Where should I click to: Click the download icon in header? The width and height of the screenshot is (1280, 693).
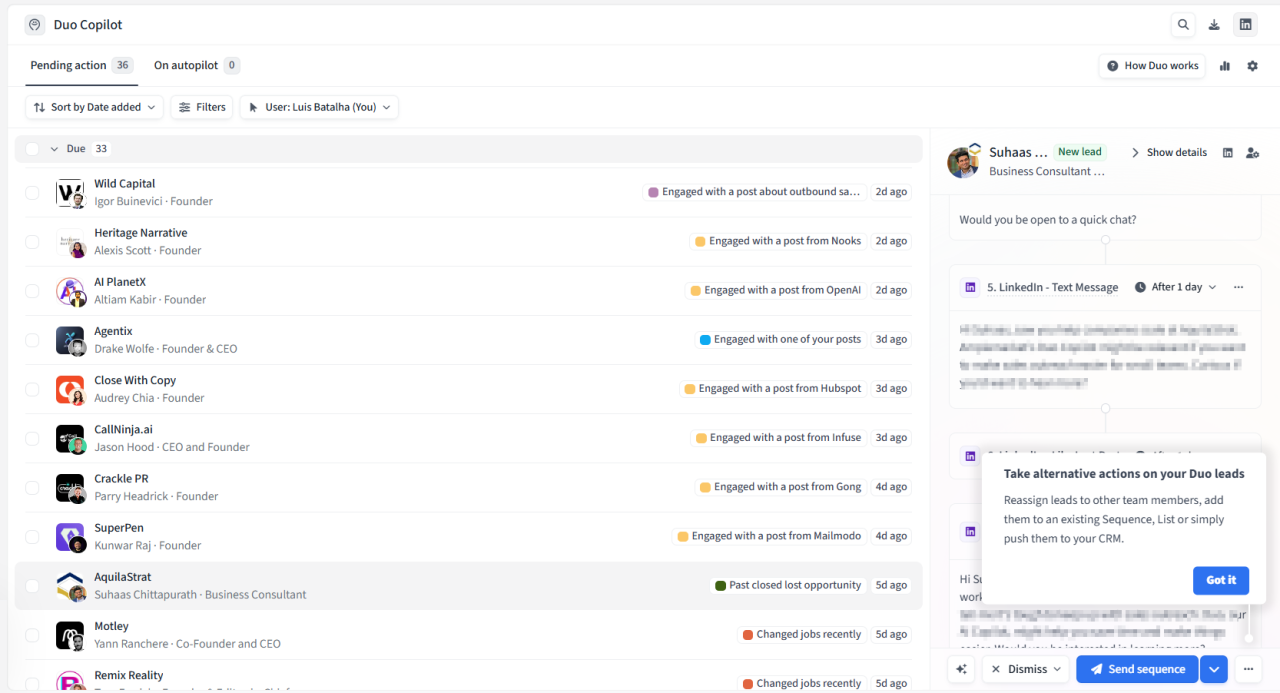tap(1214, 25)
